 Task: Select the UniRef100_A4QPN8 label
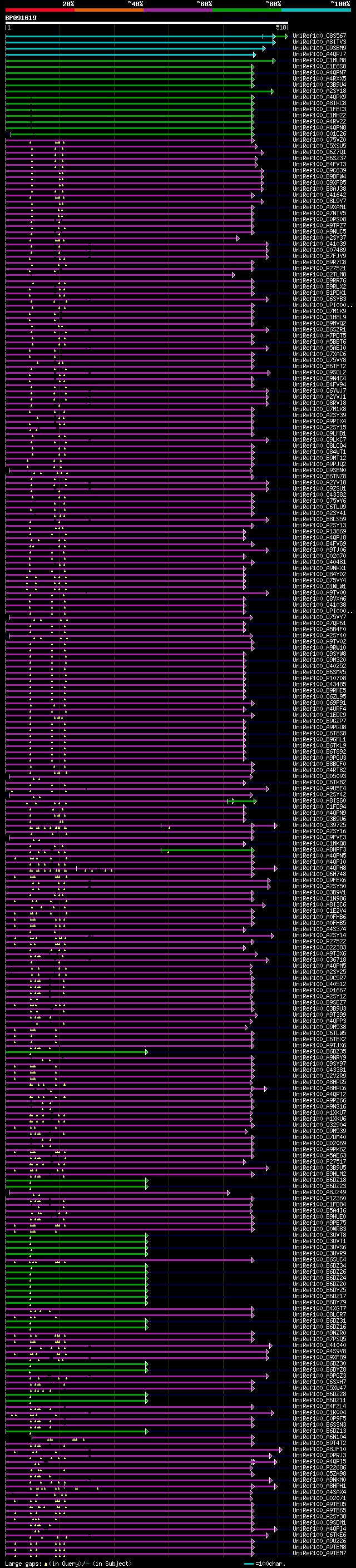click(319, 127)
